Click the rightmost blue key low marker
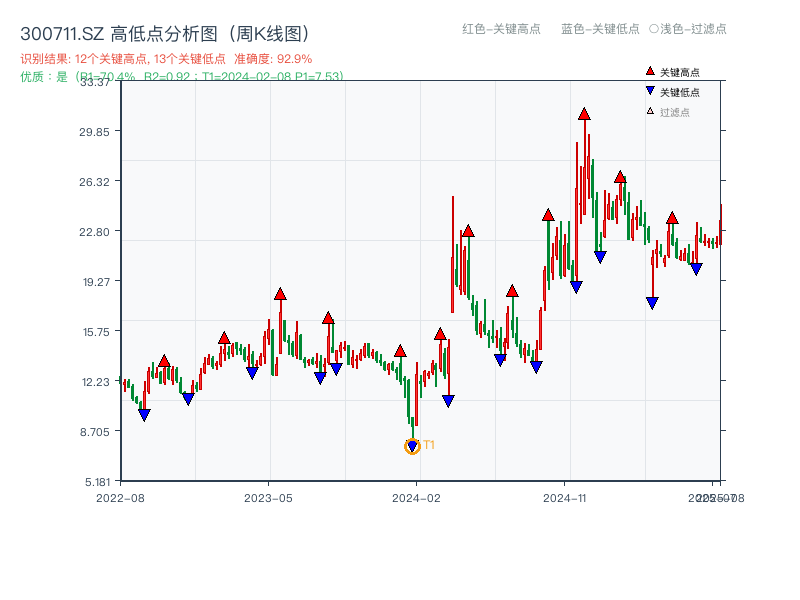The width and height of the screenshot is (800, 600). (x=696, y=269)
